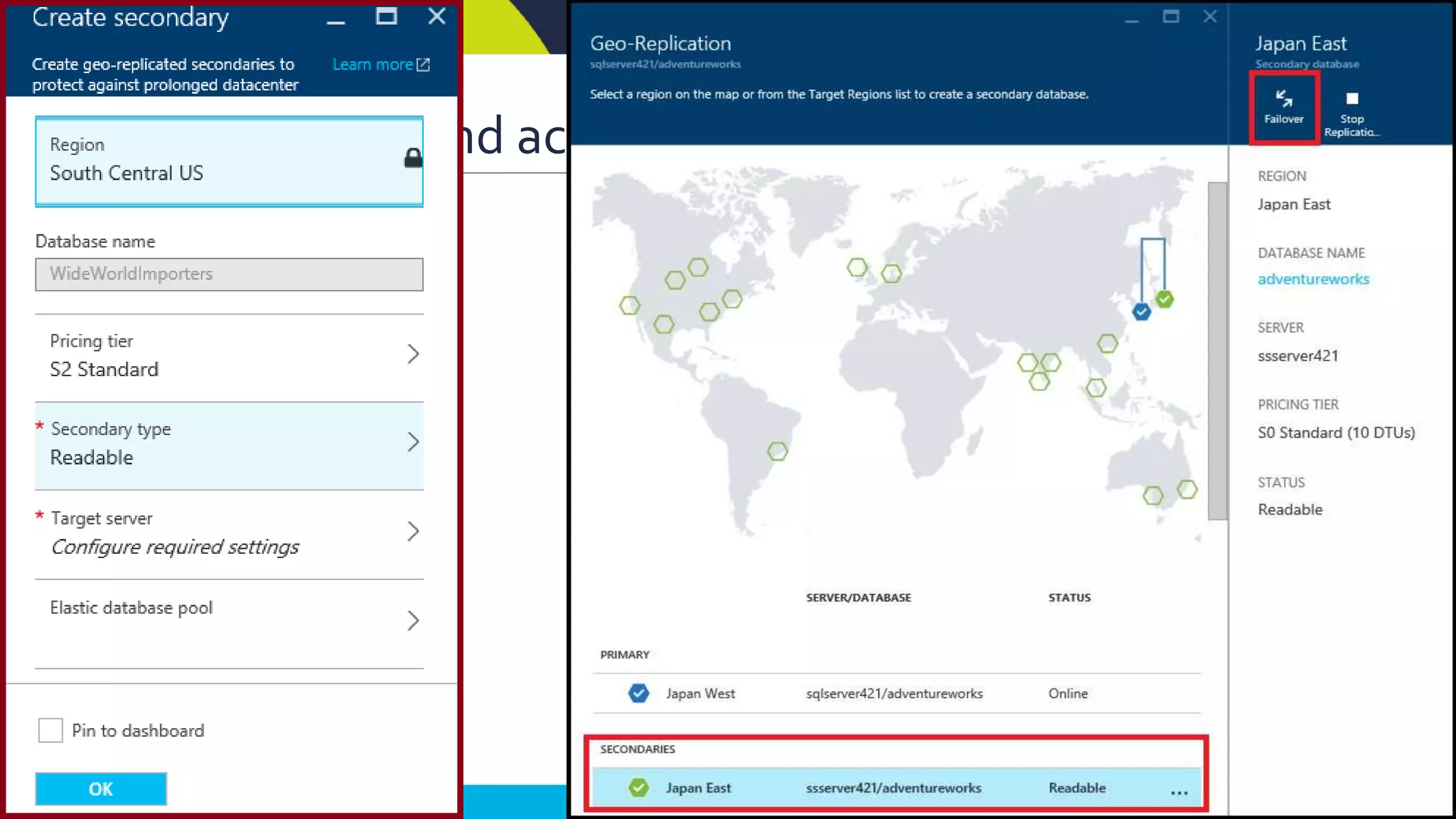
Task: Click the upper-left hexagon in the India cluster
Action: 1027,363
